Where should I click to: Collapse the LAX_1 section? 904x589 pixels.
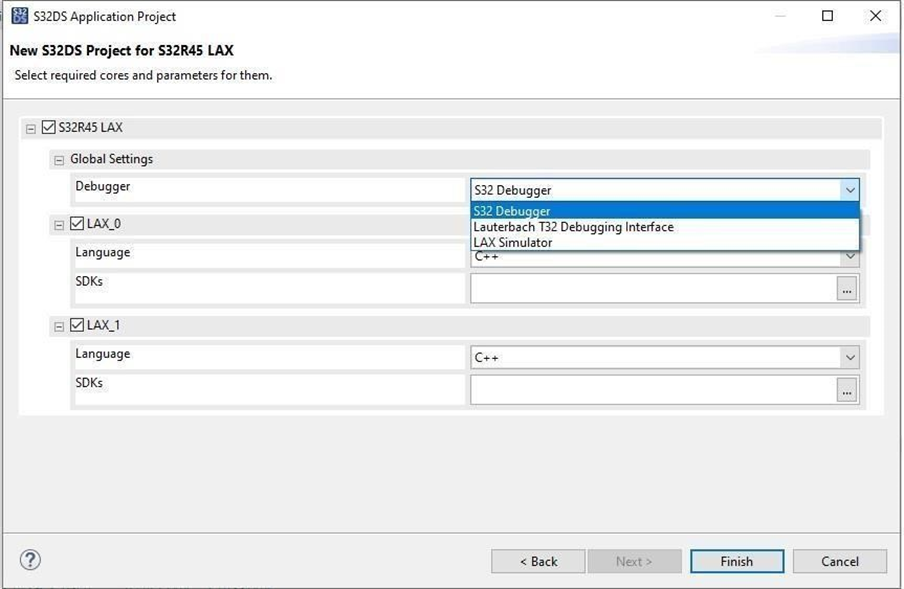59,324
